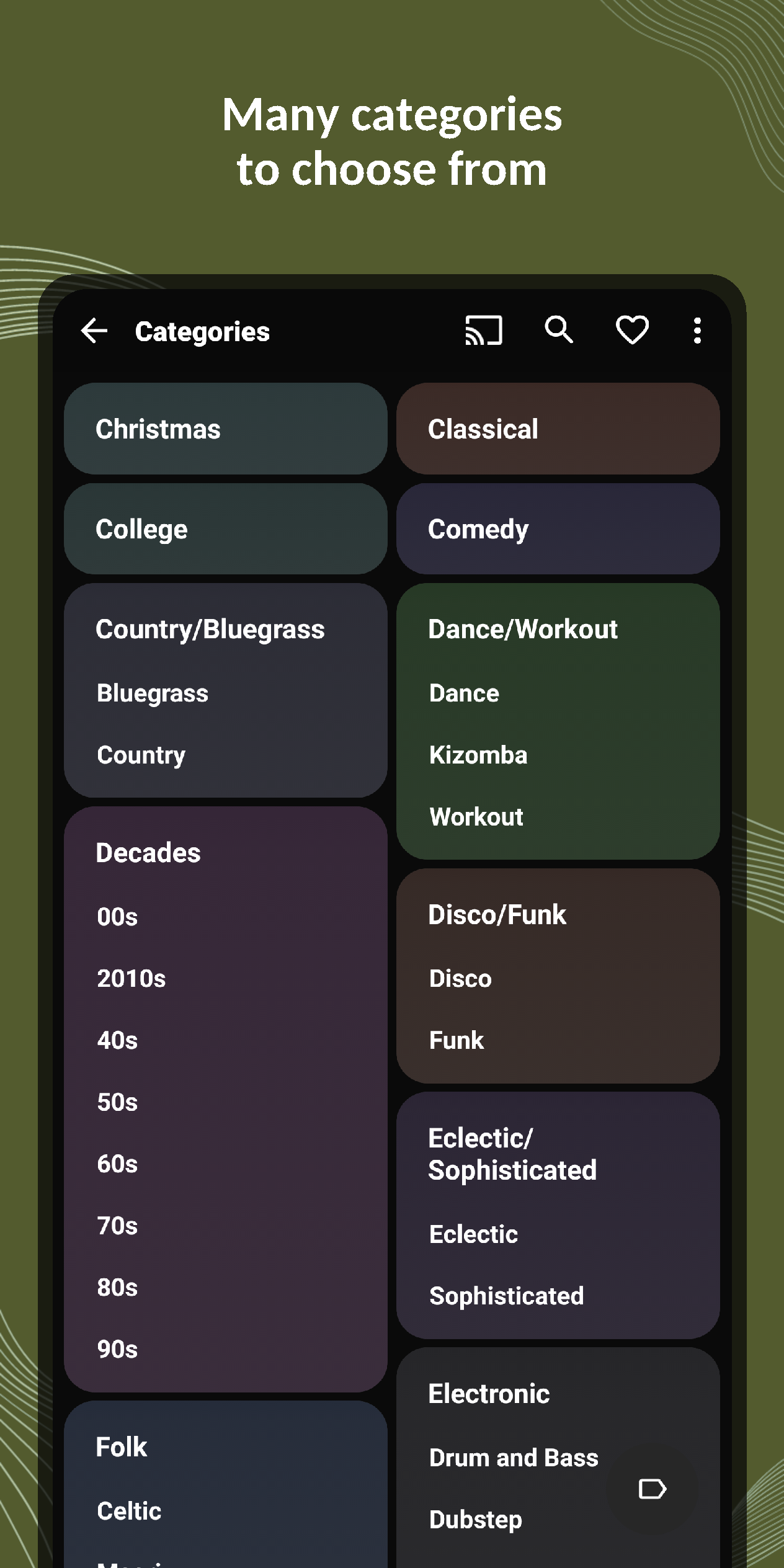
Task: Tap Workout under Dance/Workout
Action: pyautogui.click(x=476, y=817)
